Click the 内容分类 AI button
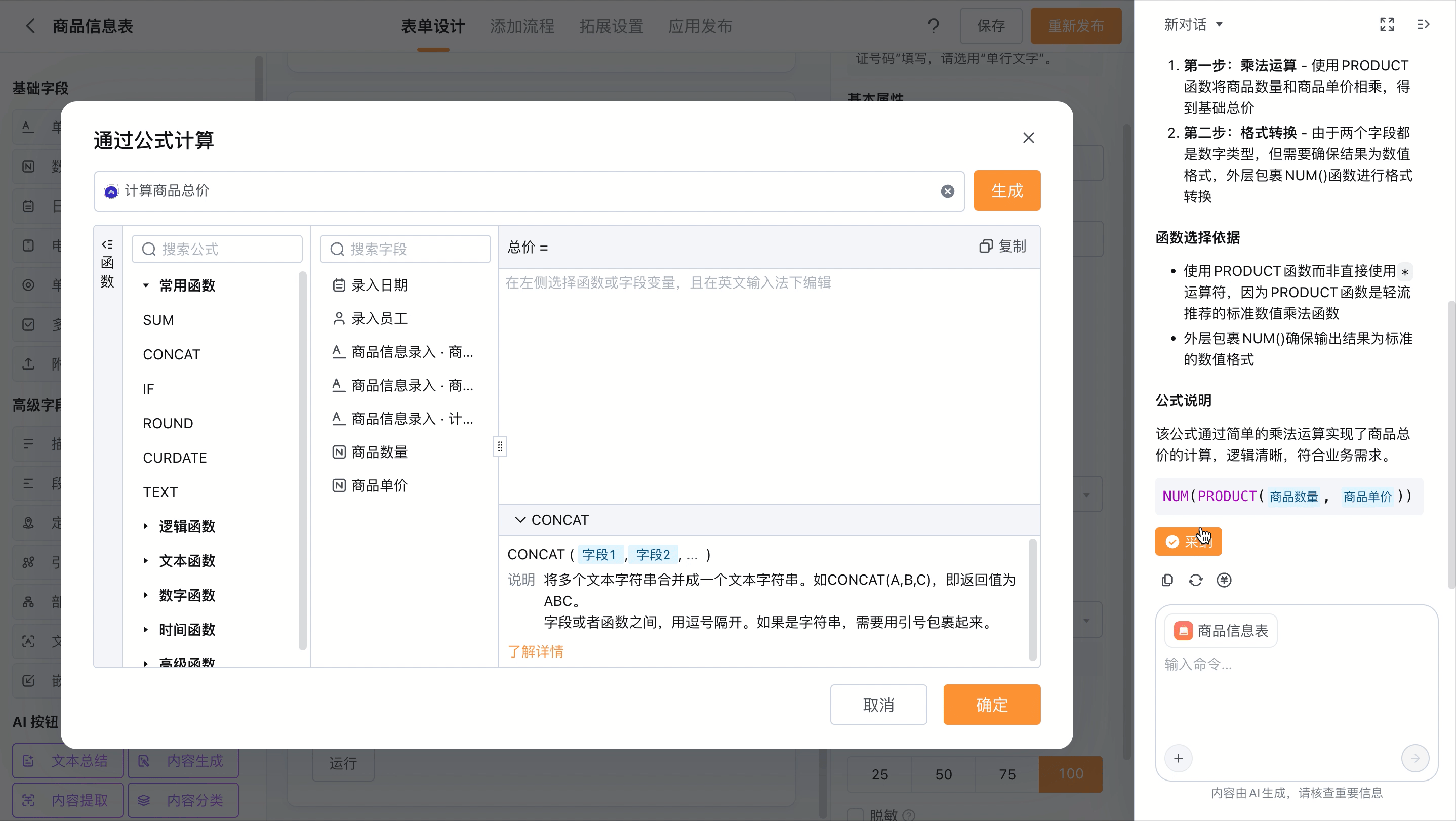This screenshot has height=821, width=1456. pos(183,800)
